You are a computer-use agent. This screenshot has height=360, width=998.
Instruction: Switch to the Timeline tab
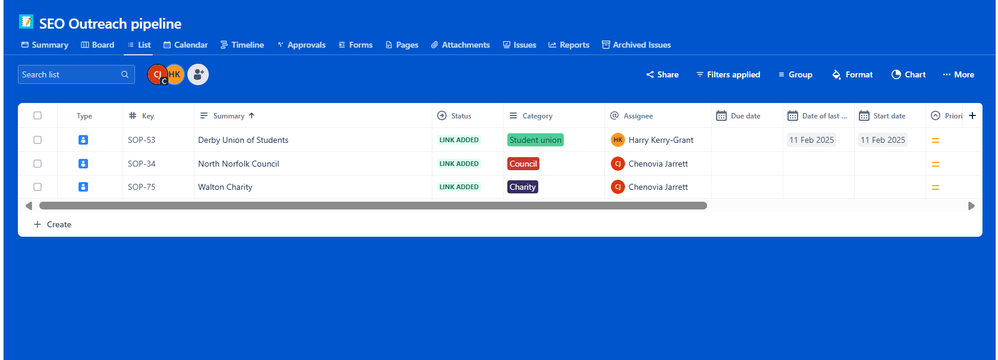[x=242, y=45]
